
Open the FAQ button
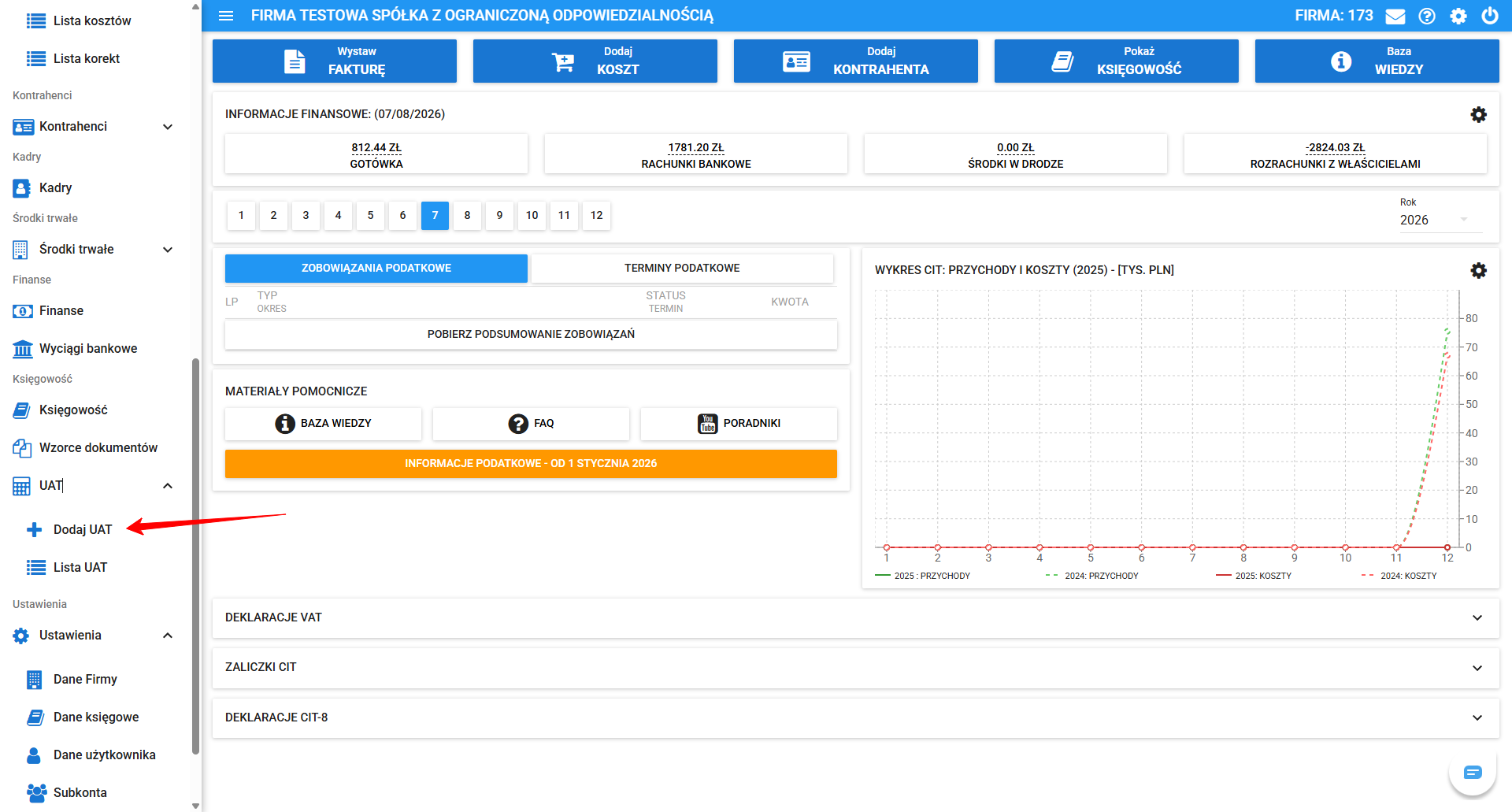point(531,424)
